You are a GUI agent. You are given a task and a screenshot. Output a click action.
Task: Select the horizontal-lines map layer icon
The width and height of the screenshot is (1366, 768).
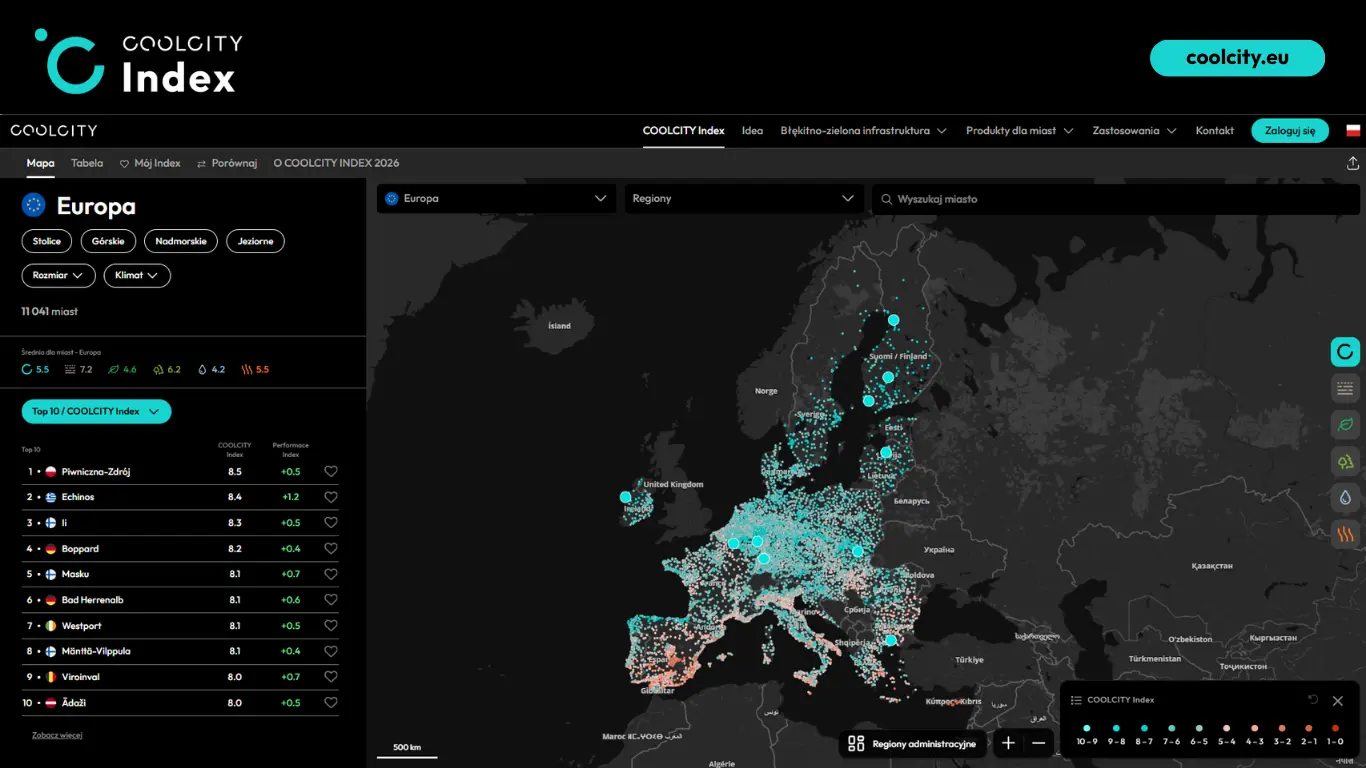(x=1345, y=388)
